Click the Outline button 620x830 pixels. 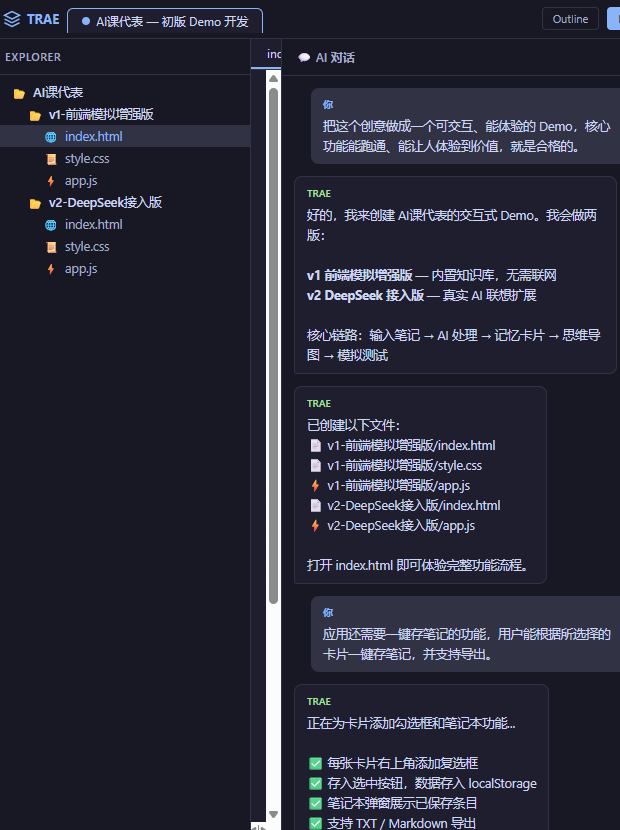(x=570, y=19)
